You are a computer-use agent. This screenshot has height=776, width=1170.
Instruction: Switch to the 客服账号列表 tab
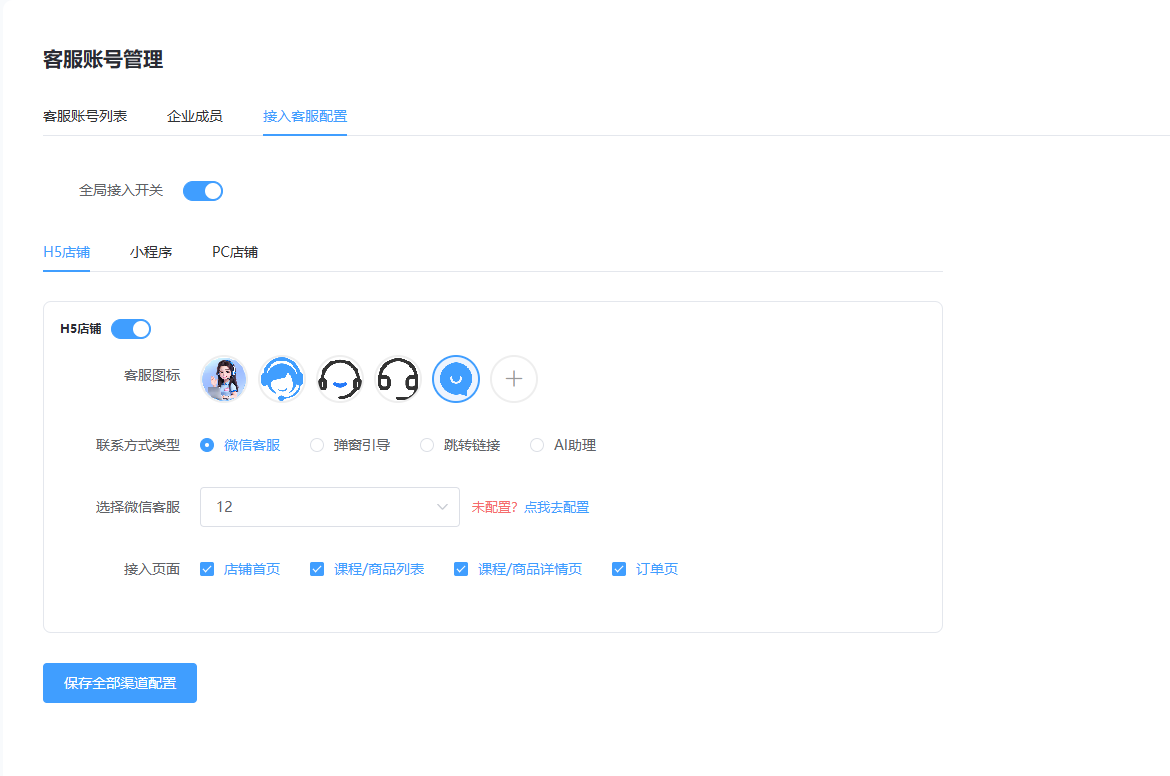(x=85, y=116)
